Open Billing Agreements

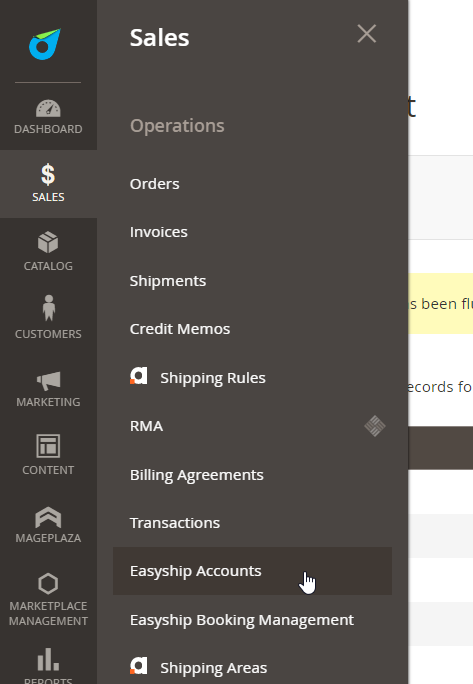coord(197,475)
